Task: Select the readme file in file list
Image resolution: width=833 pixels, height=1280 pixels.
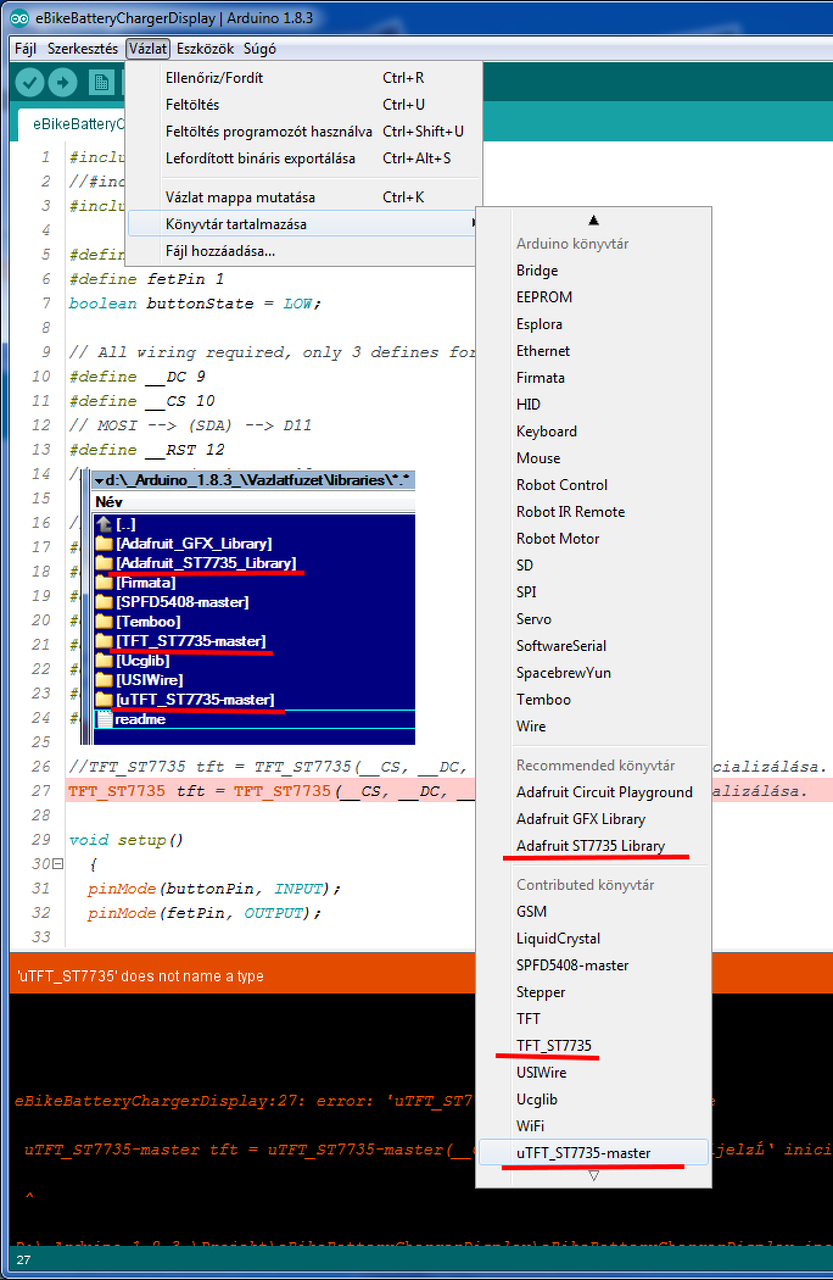Action: [131, 719]
